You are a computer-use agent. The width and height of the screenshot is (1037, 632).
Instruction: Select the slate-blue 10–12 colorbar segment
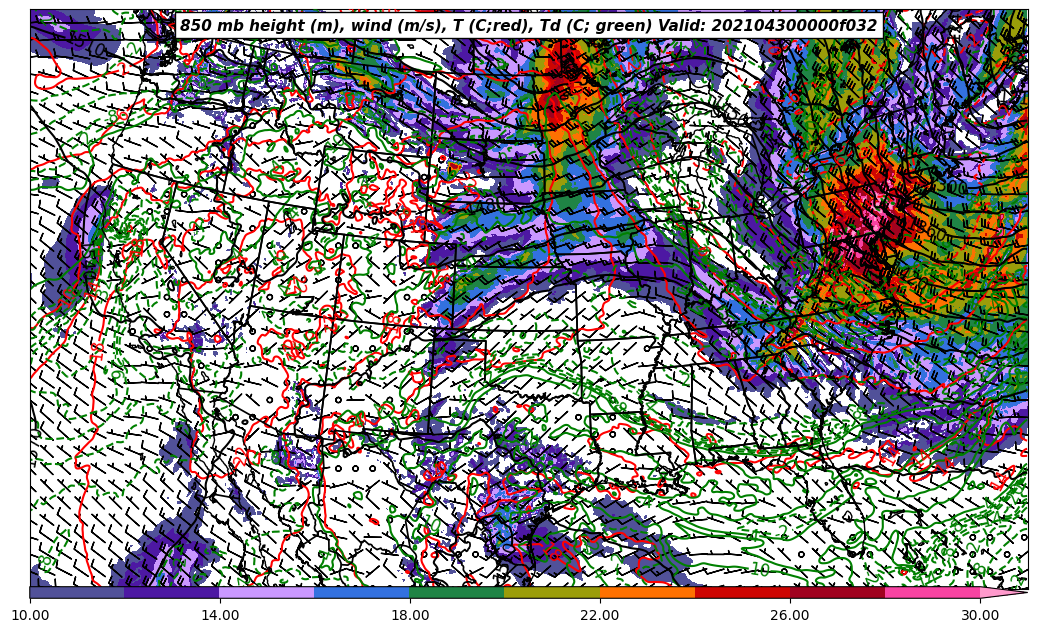[77, 592]
